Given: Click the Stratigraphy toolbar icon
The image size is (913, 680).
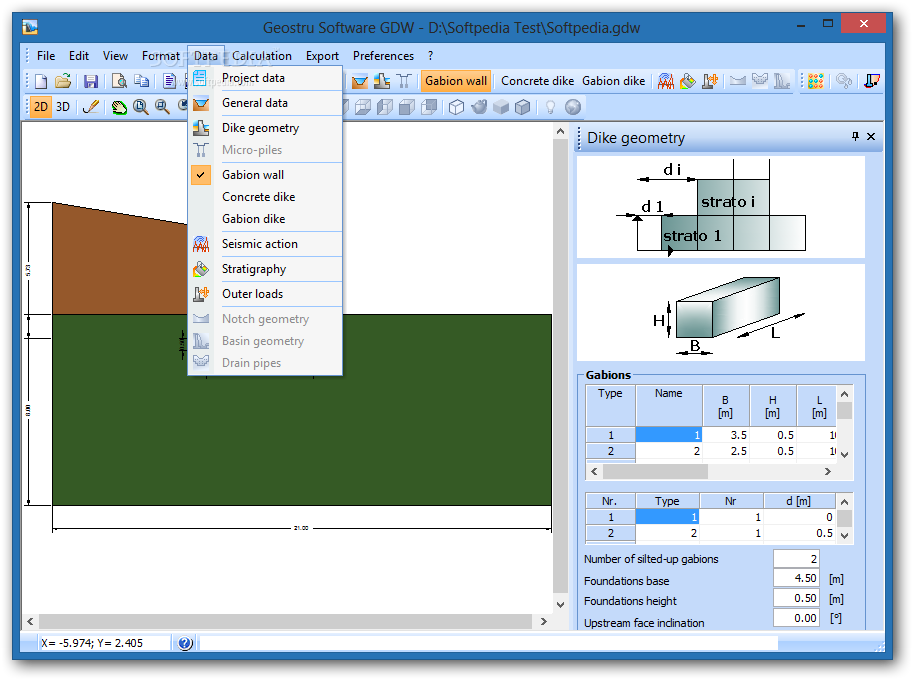Looking at the screenshot, I should click(688, 81).
